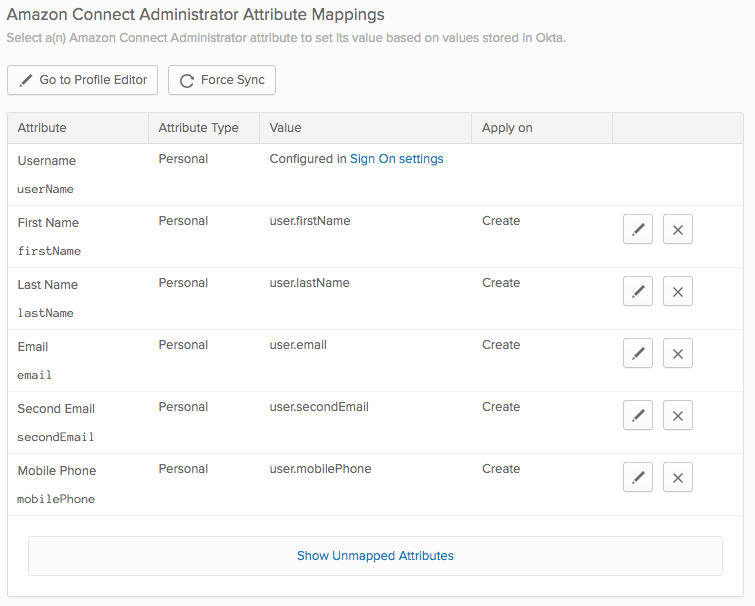
Task: Remove the Last Name mapping
Action: coord(677,291)
